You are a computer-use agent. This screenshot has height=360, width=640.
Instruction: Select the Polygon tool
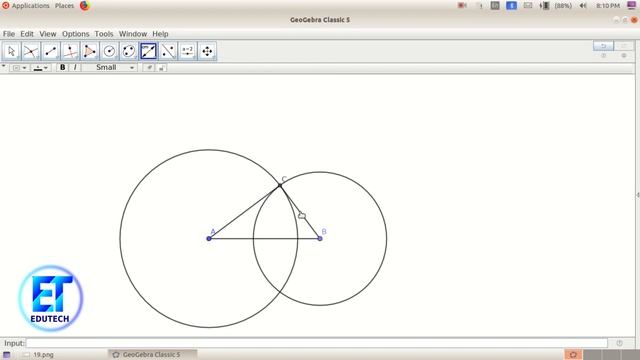coord(90,51)
